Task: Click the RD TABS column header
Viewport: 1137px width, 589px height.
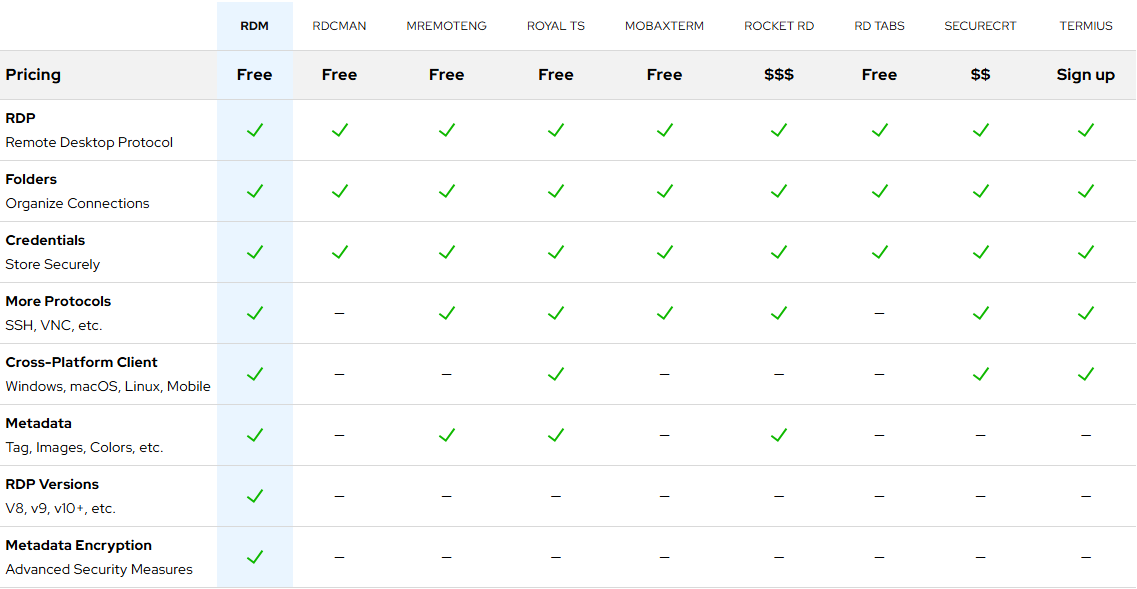Action: coord(880,26)
